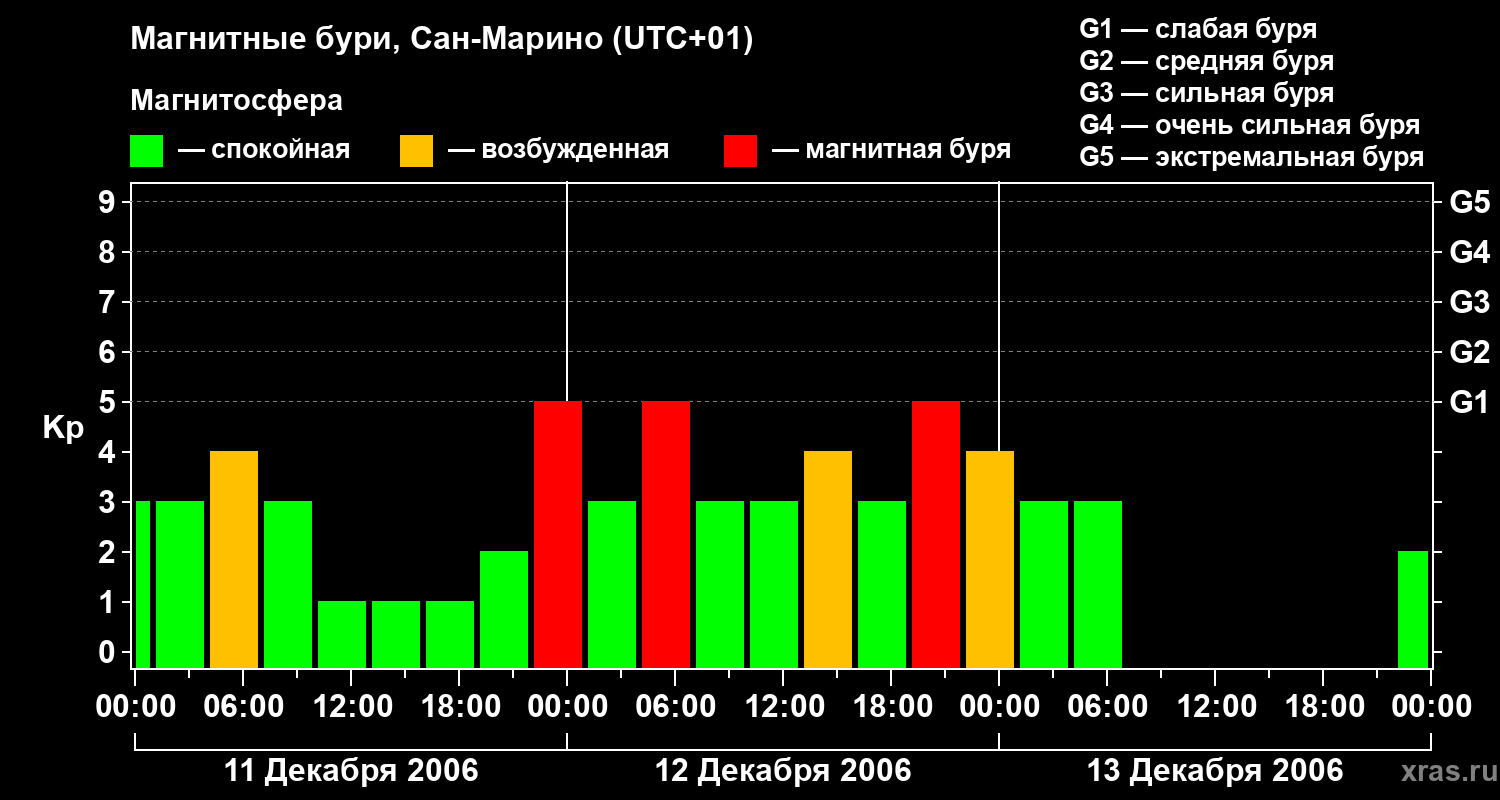Click the xras.ru watermark link
1500x800 pixels.
click(1445, 771)
